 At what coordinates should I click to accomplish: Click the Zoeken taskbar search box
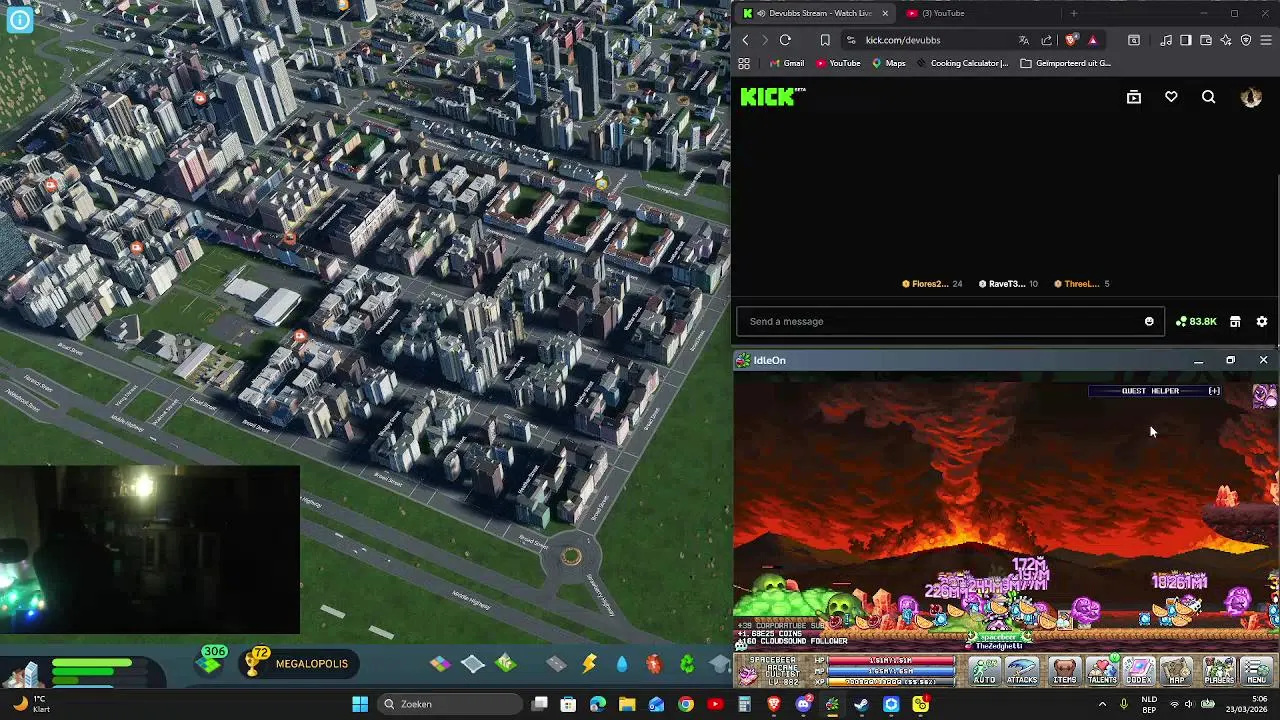pos(452,704)
